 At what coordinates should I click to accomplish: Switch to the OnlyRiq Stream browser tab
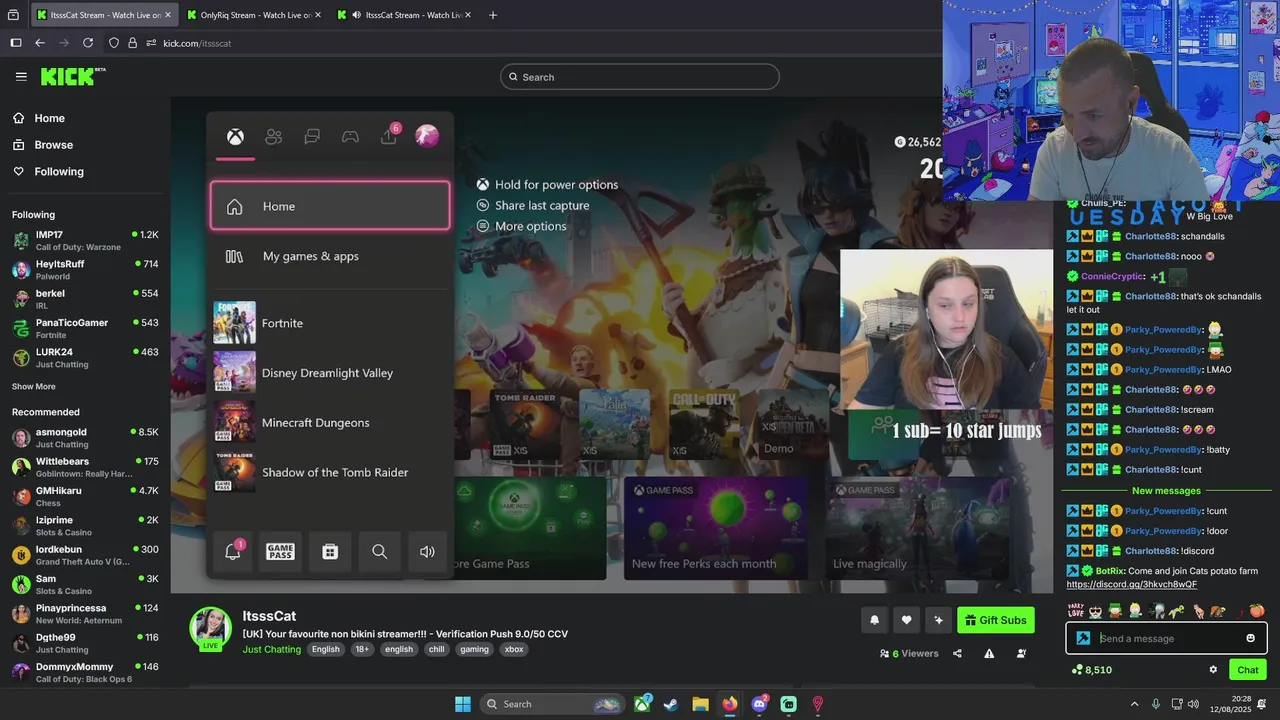255,15
